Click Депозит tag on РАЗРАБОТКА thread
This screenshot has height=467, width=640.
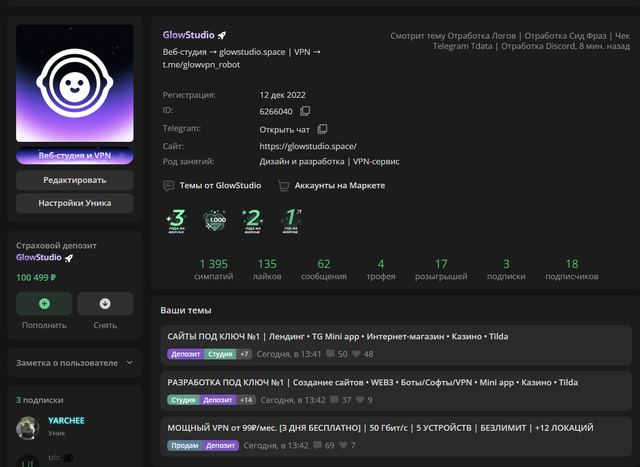point(218,400)
